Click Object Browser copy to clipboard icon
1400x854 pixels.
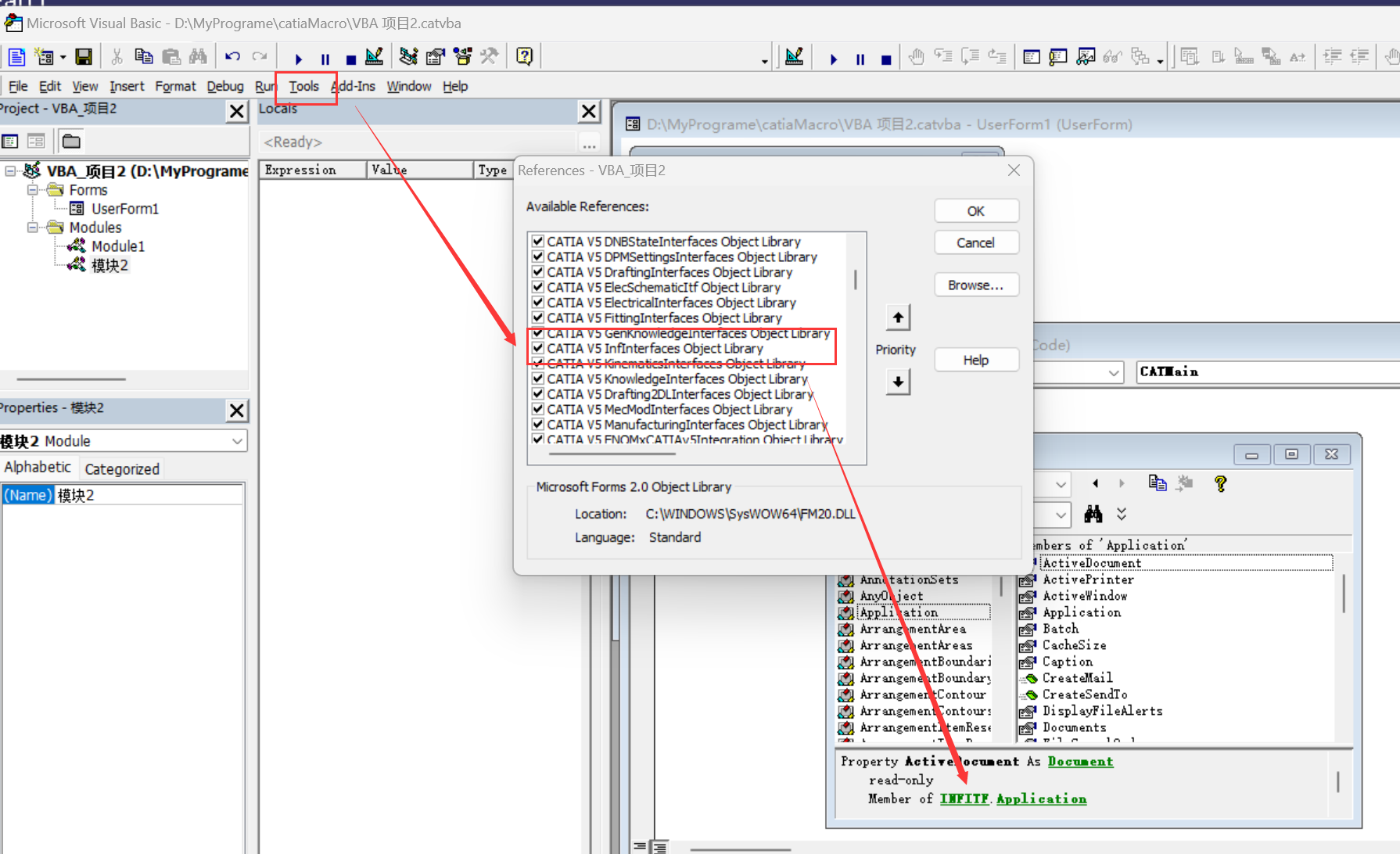tap(1158, 483)
